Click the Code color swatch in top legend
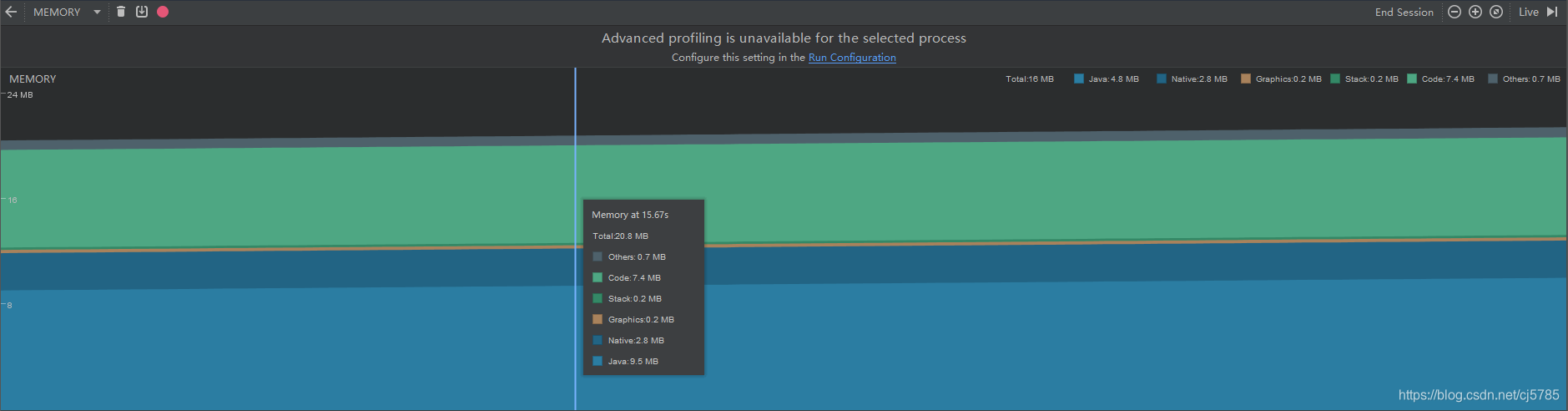Image resolution: width=1568 pixels, height=411 pixels. pyautogui.click(x=1412, y=79)
